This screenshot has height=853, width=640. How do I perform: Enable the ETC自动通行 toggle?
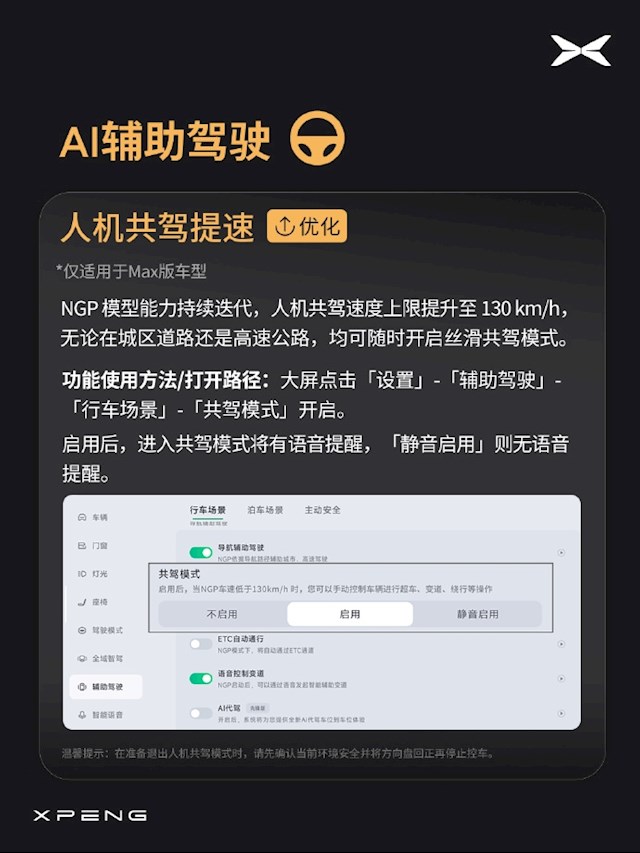tap(201, 644)
